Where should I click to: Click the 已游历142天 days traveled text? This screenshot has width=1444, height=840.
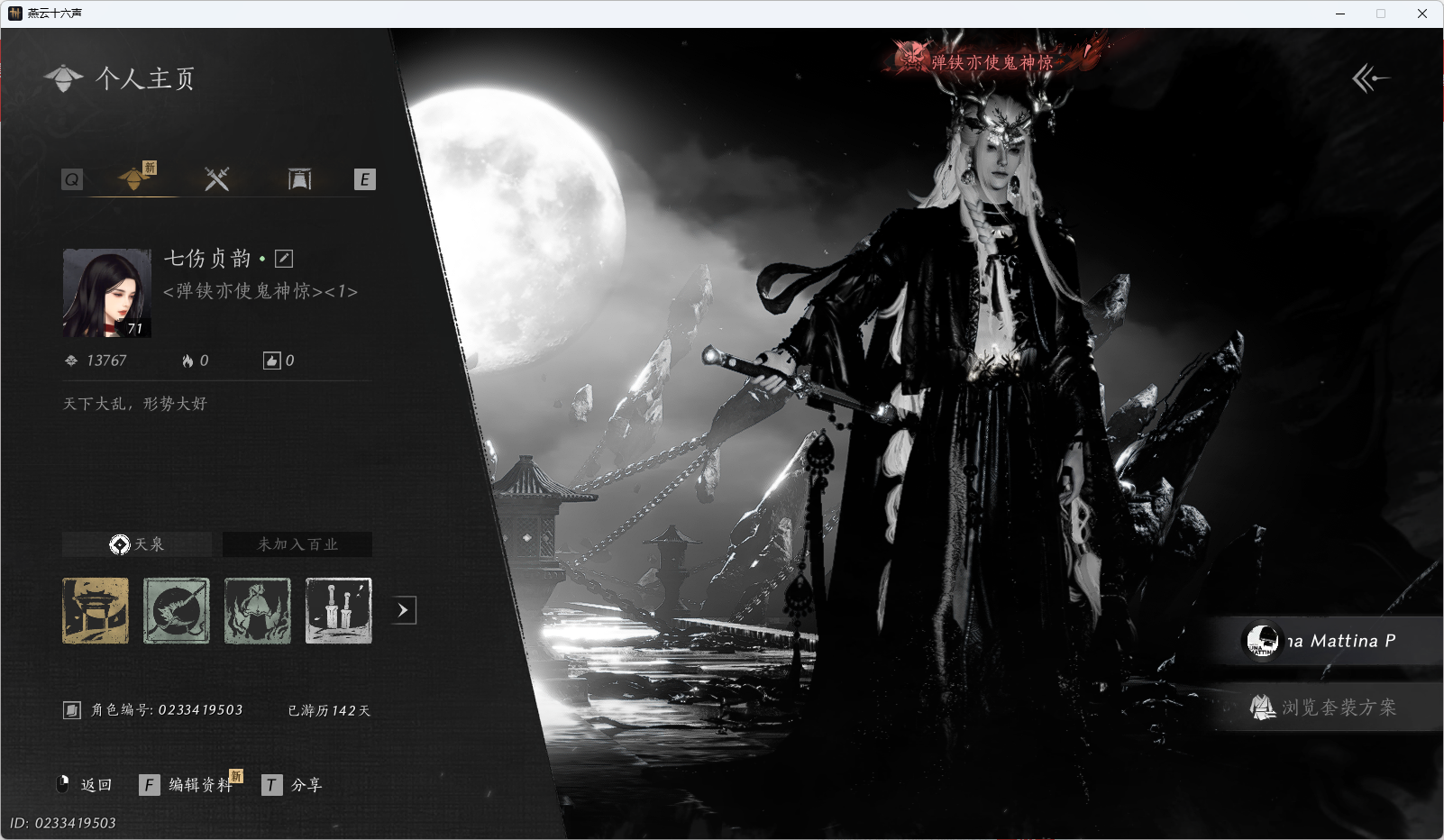pos(329,710)
